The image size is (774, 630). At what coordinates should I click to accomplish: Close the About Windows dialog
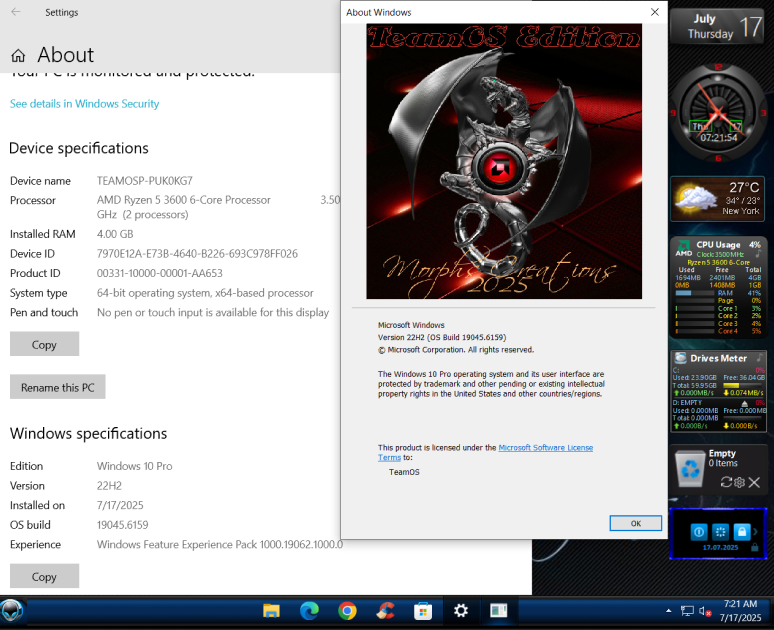tap(655, 12)
